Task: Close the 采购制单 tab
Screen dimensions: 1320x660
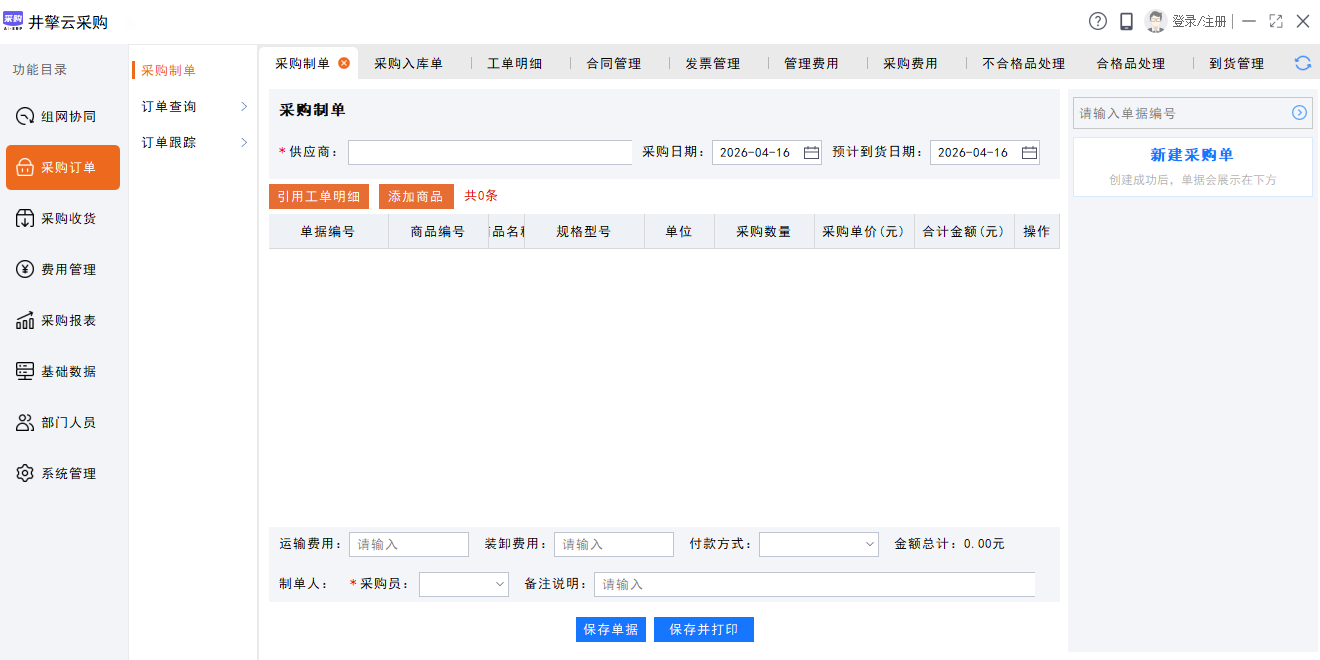Action: 344,63
